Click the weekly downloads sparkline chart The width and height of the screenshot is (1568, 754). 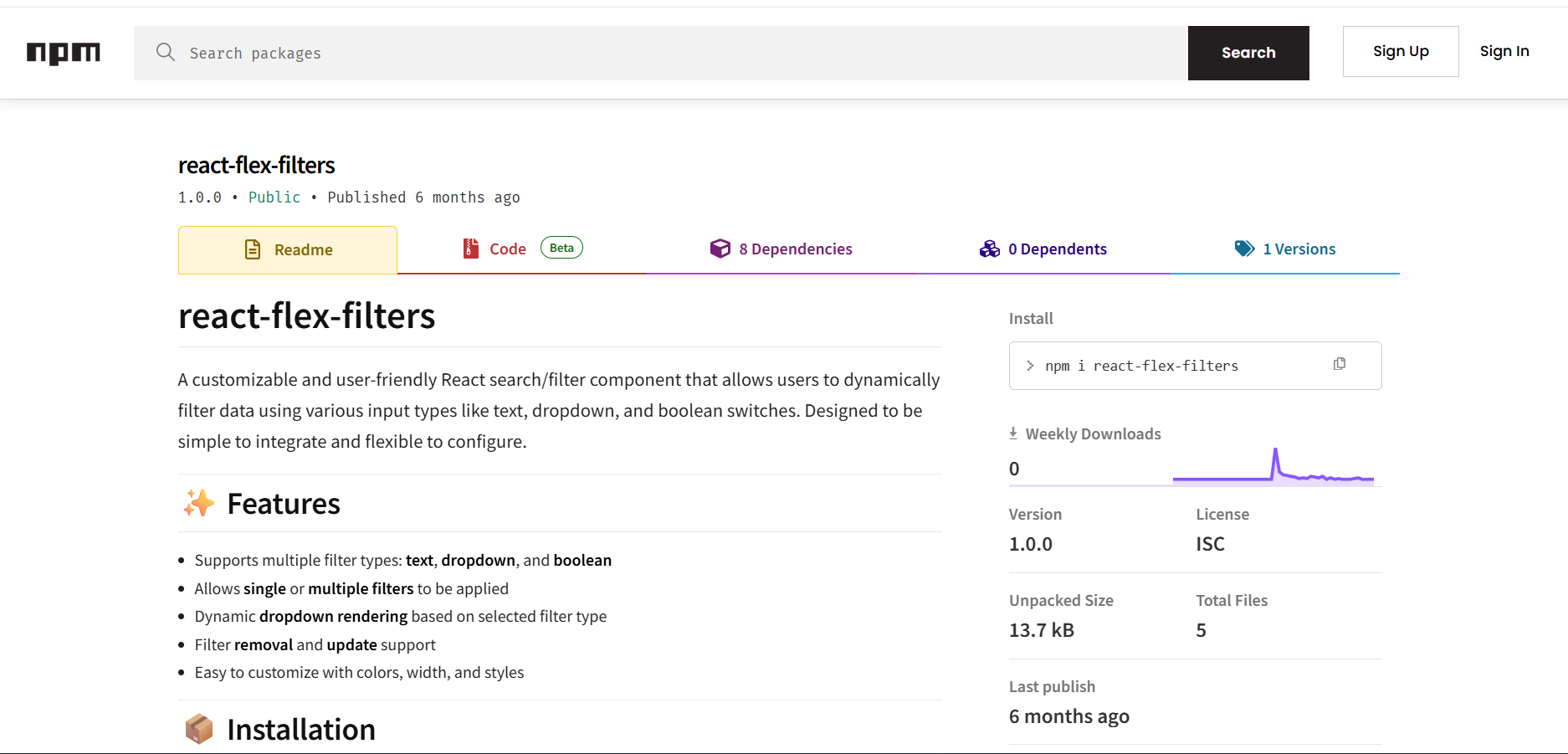[x=1273, y=467]
